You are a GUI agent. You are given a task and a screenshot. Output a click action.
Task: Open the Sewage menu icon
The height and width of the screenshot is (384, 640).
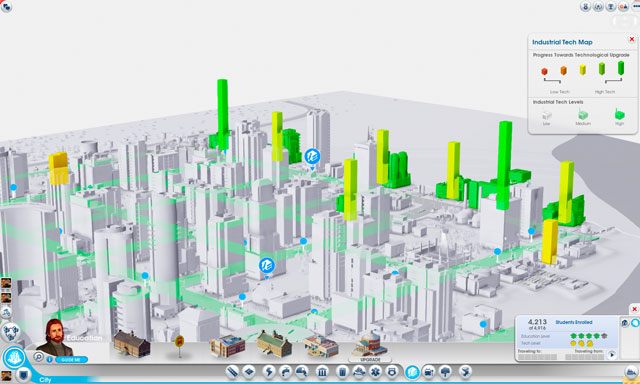301,372
